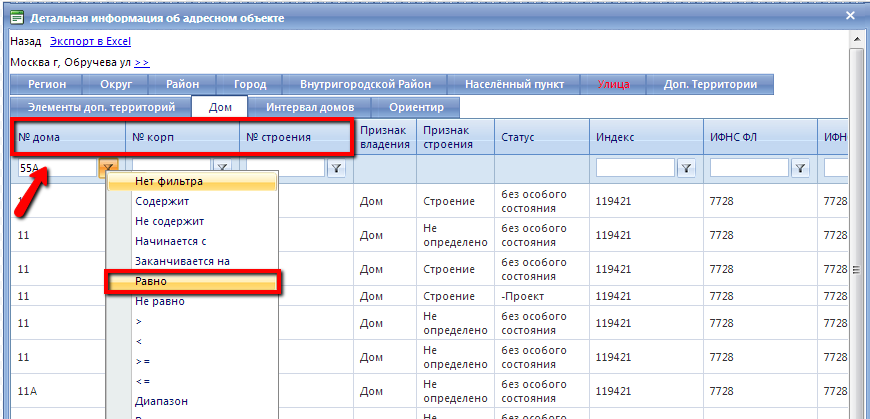Select the Улица tab

613,84
